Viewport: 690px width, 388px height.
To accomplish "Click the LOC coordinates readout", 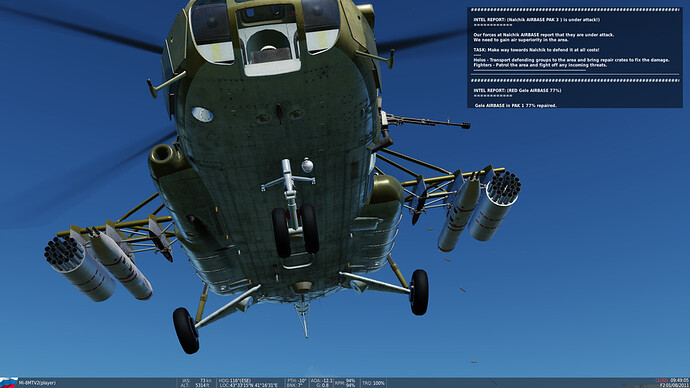I will pos(248,385).
